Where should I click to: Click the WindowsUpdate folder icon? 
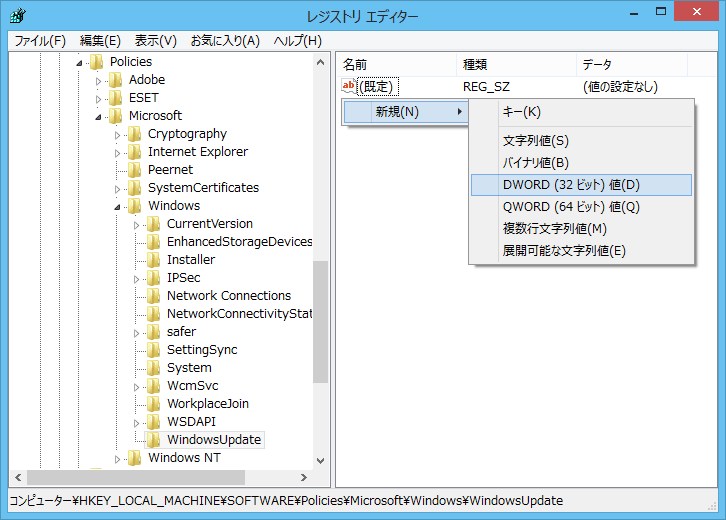[154, 440]
